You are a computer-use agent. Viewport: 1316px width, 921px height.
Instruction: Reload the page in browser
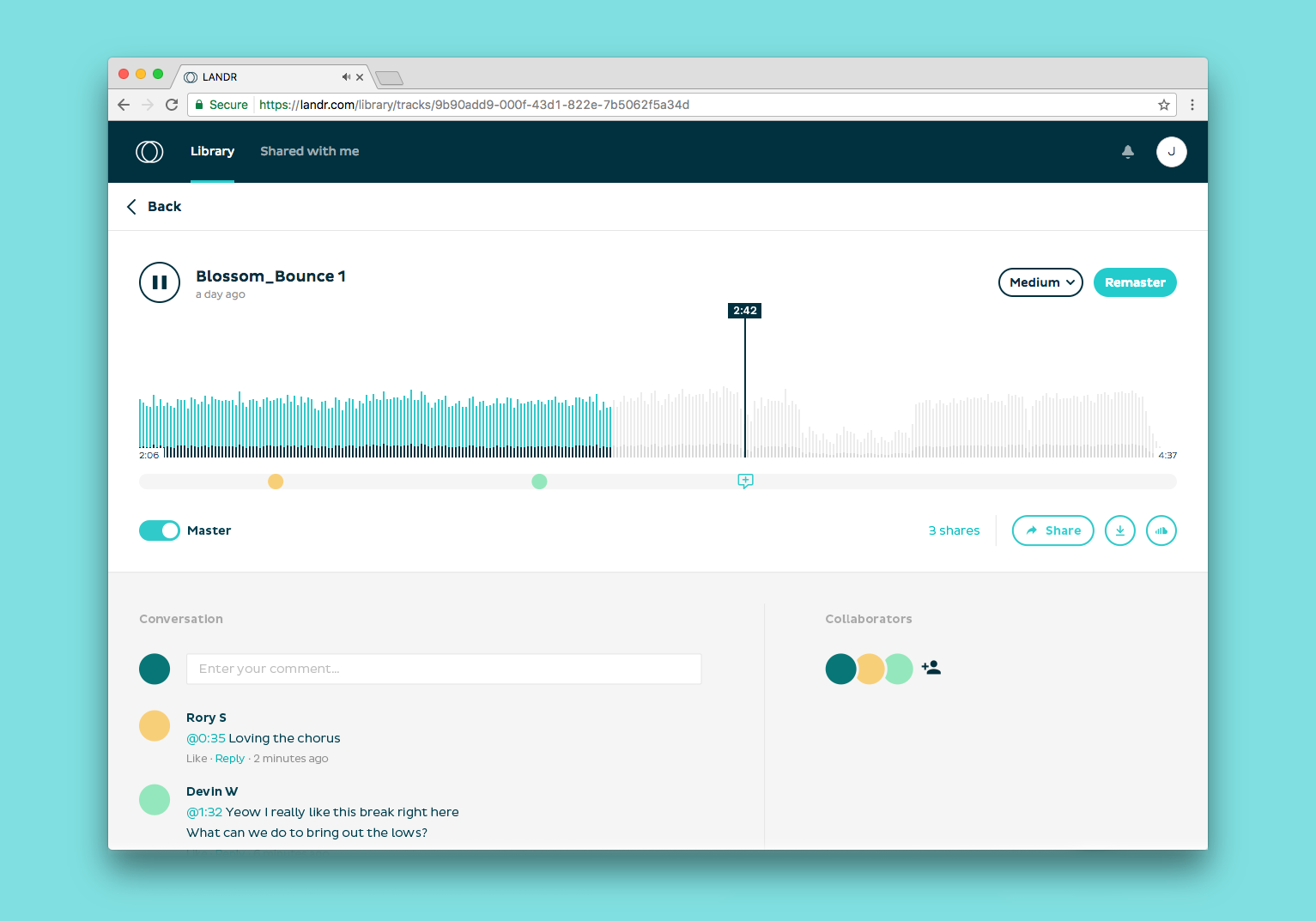[x=172, y=105]
